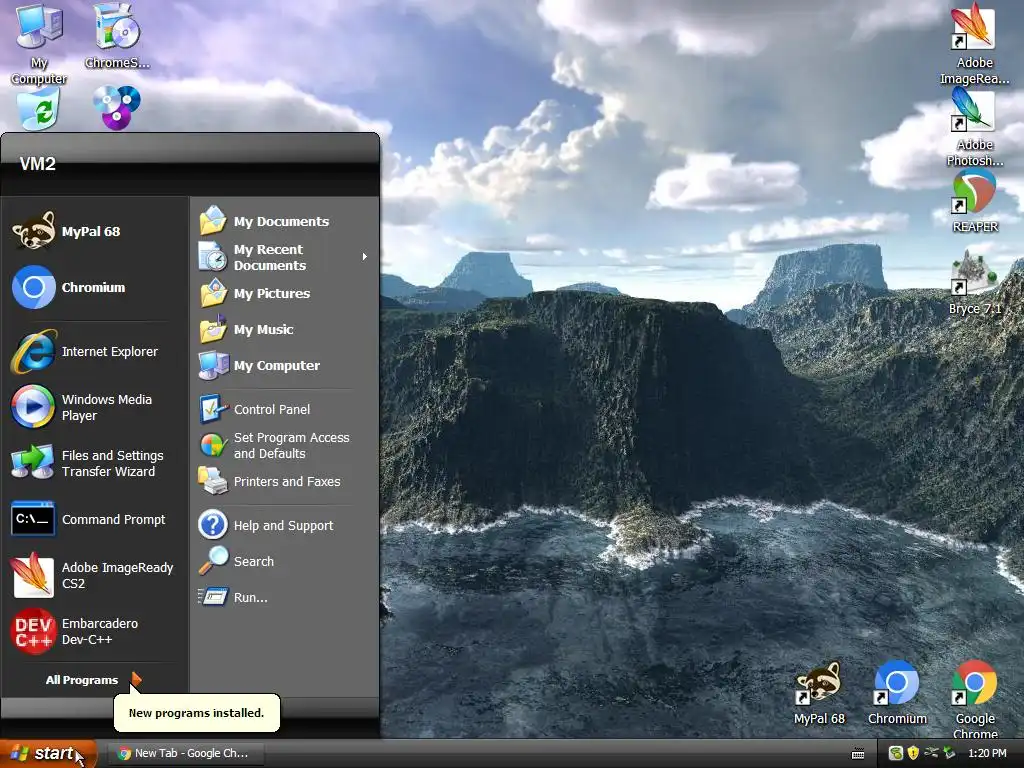1024x768 pixels.
Task: Expand My Recent Documents submenu arrow
Action: 364,257
